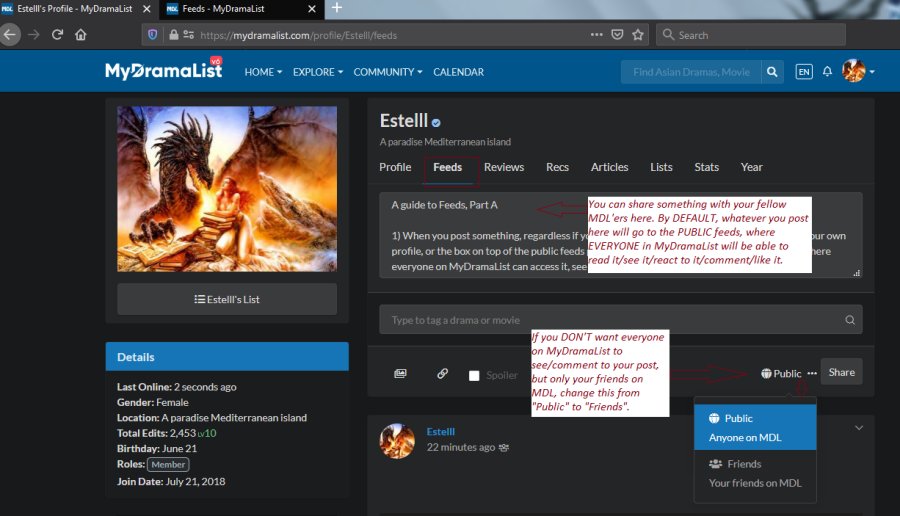The width and height of the screenshot is (900, 516).
Task: Open the Year tab
Action: coord(751,167)
